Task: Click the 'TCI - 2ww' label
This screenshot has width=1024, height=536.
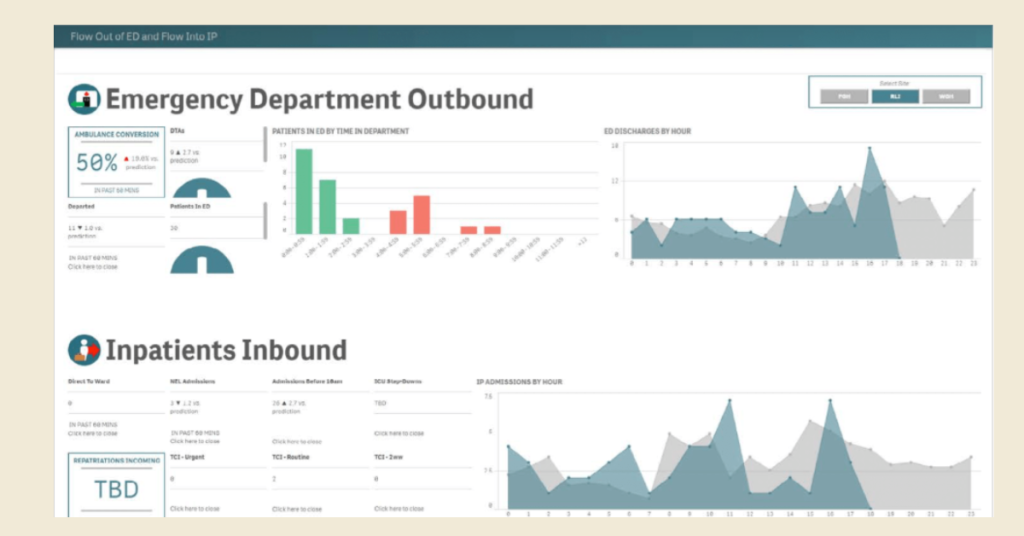Action: point(389,457)
